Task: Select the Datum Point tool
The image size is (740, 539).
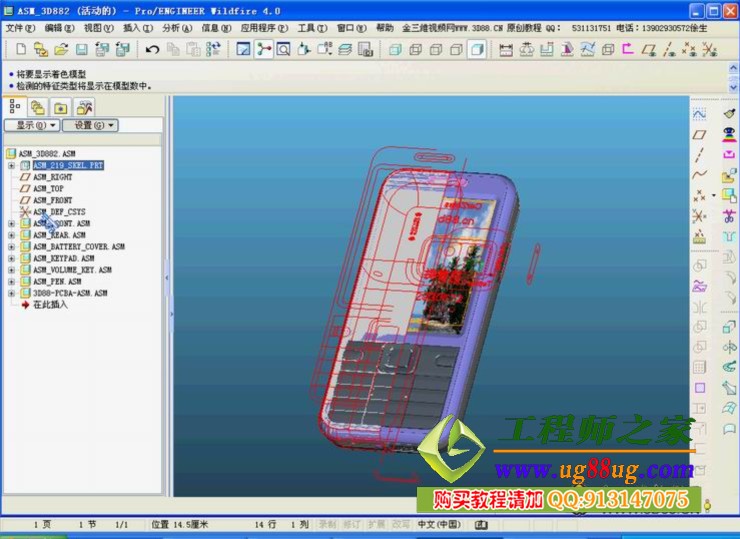Action: coord(699,195)
